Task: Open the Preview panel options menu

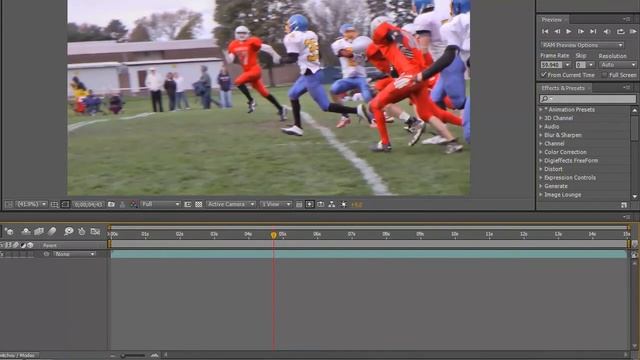Action: pyautogui.click(x=626, y=19)
